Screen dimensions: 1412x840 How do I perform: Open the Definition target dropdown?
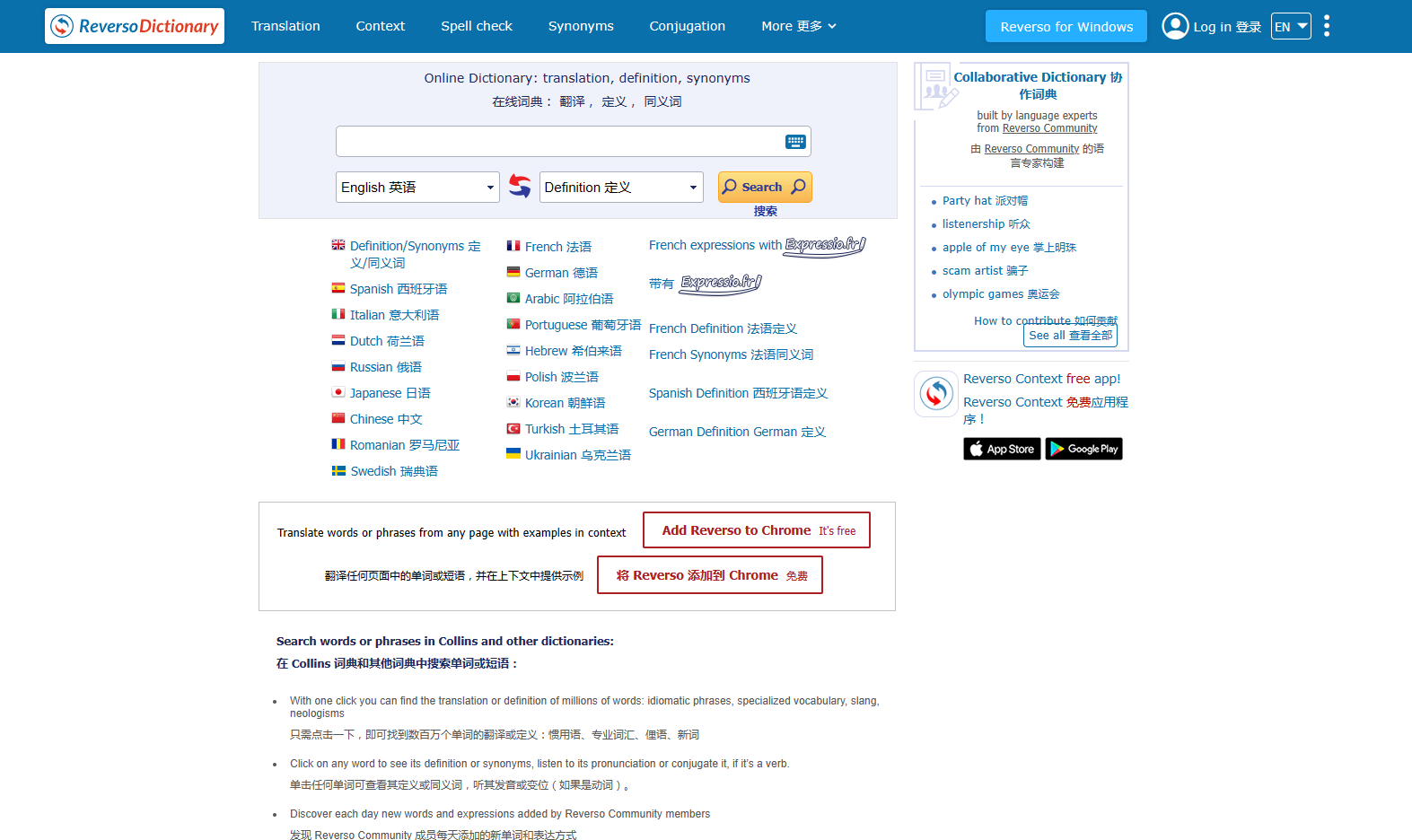pos(621,187)
